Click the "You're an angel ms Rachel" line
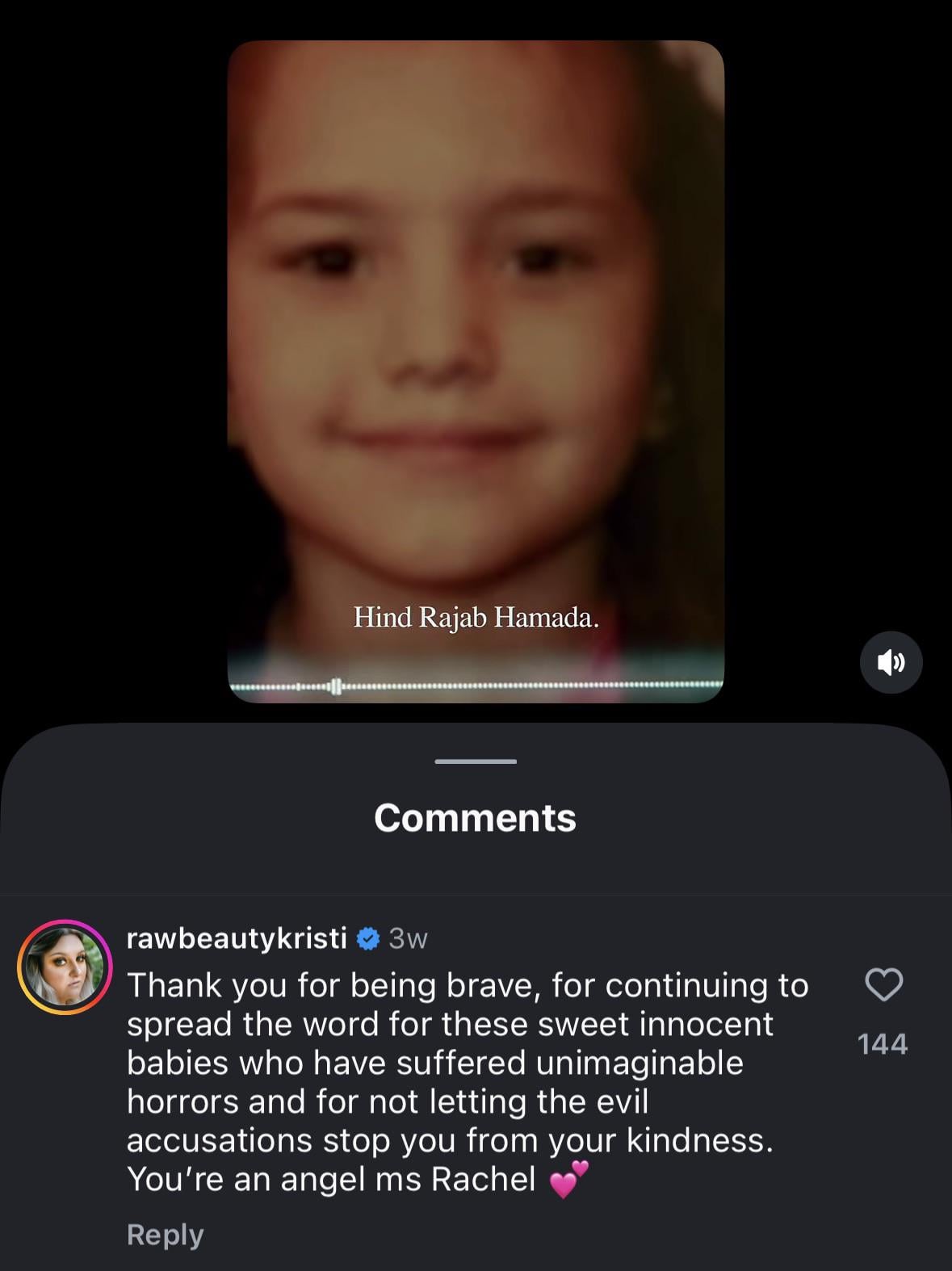The height and width of the screenshot is (1271, 952). click(331, 1180)
